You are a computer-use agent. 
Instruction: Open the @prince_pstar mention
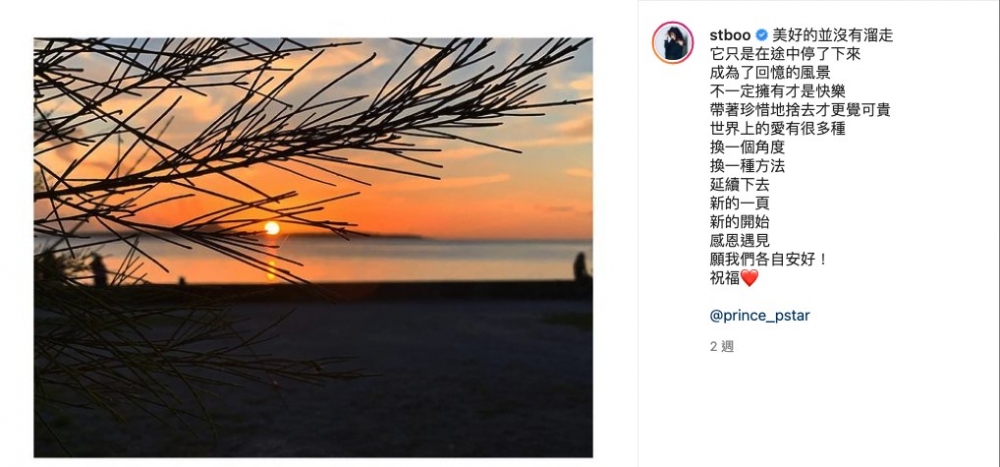760,315
